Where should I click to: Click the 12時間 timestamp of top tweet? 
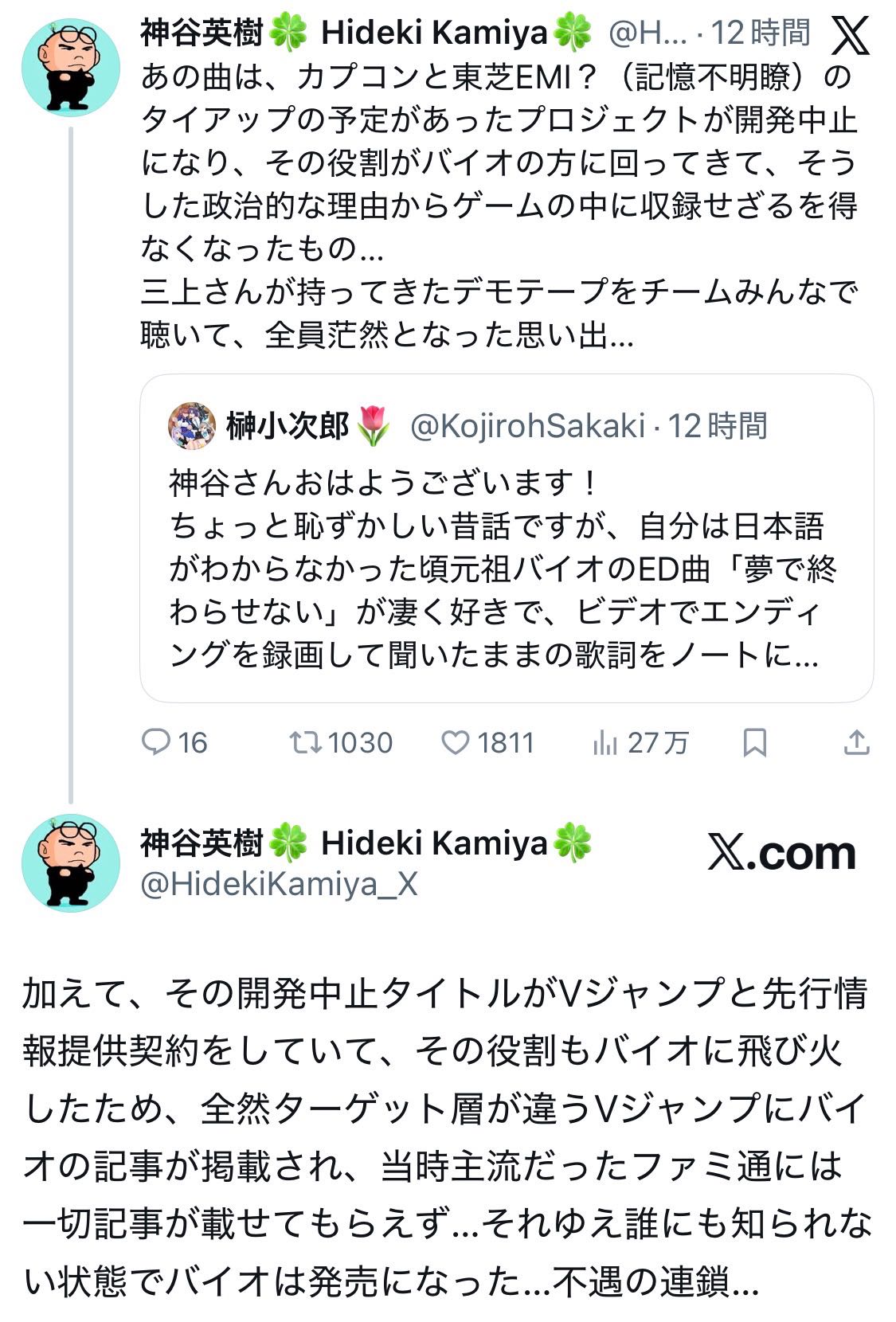tap(761, 33)
